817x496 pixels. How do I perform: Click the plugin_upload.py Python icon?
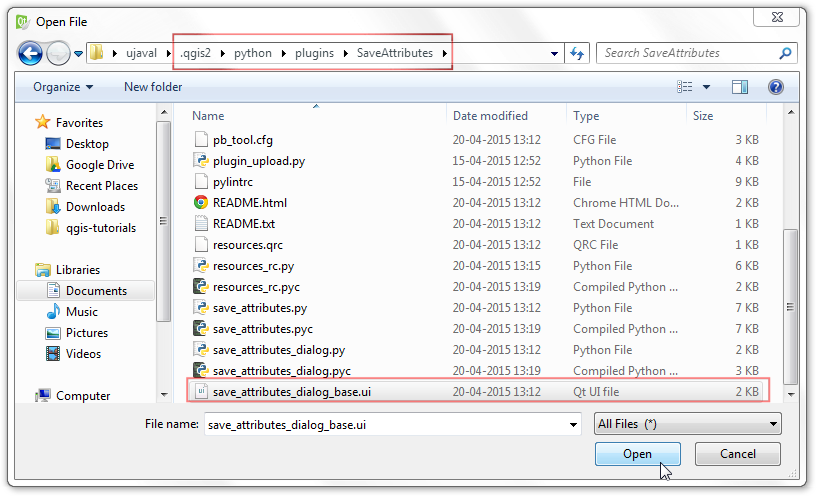tap(201, 160)
